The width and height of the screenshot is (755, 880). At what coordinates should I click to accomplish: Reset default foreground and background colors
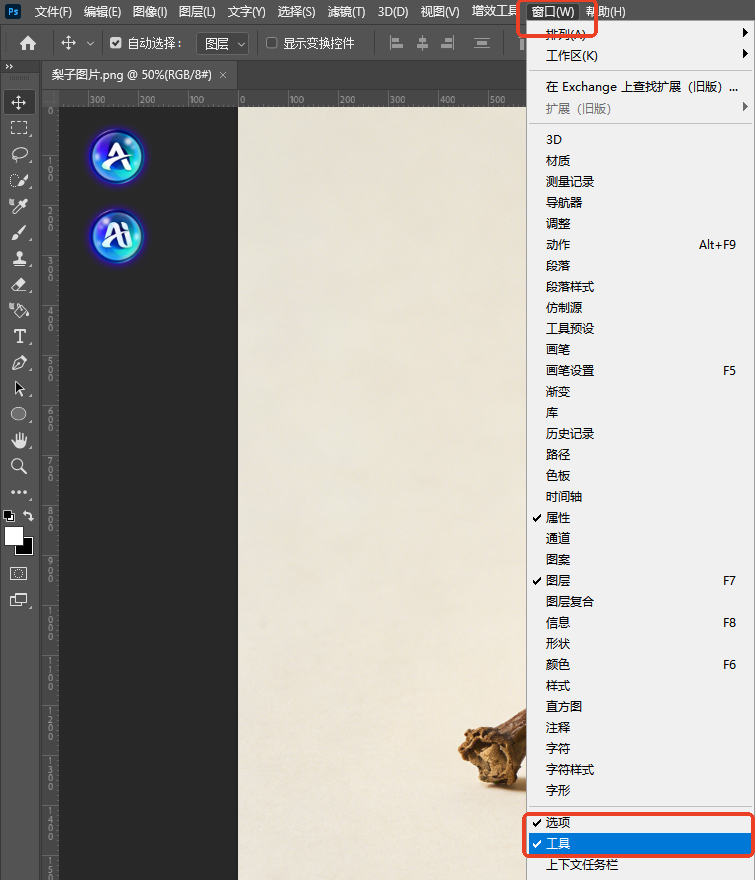point(9,516)
